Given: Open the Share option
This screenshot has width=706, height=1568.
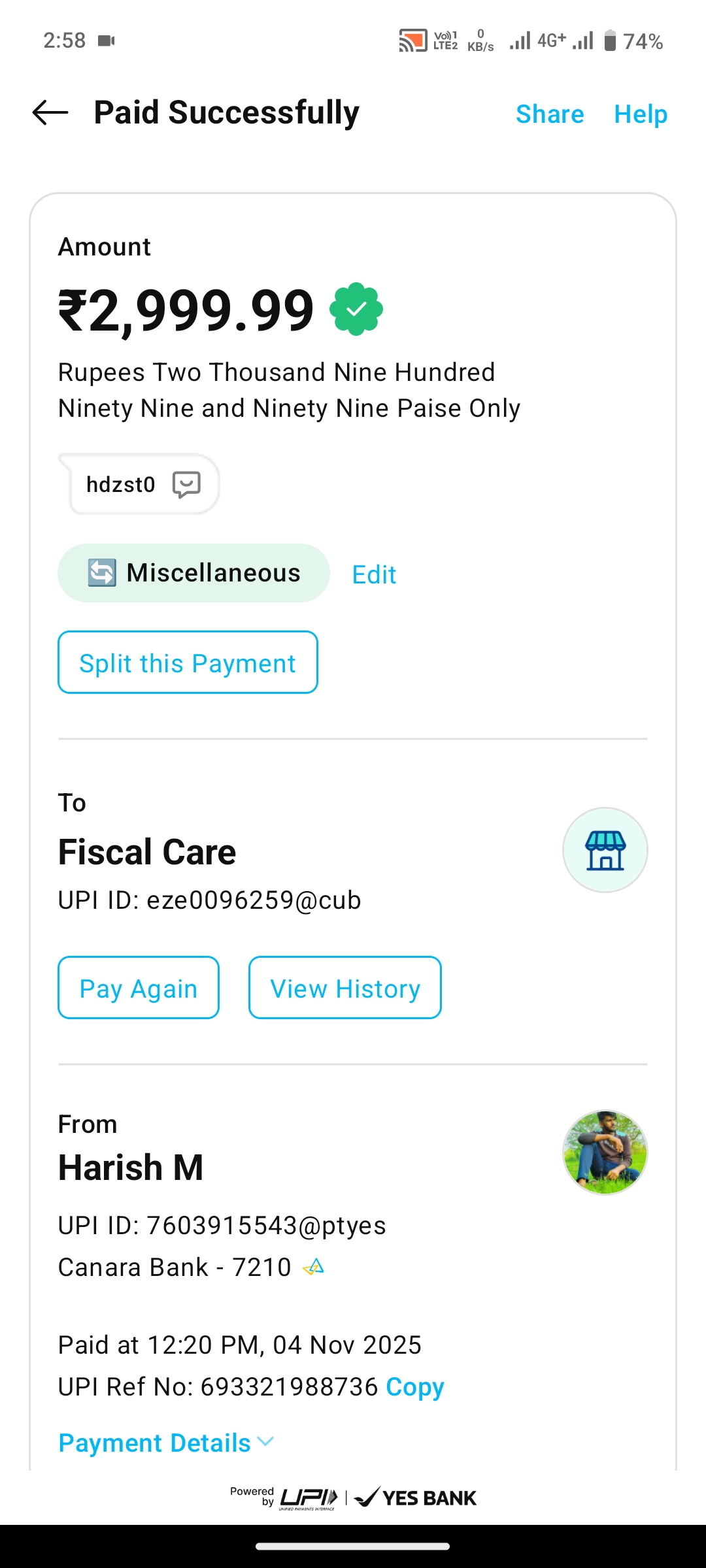Looking at the screenshot, I should [x=550, y=114].
